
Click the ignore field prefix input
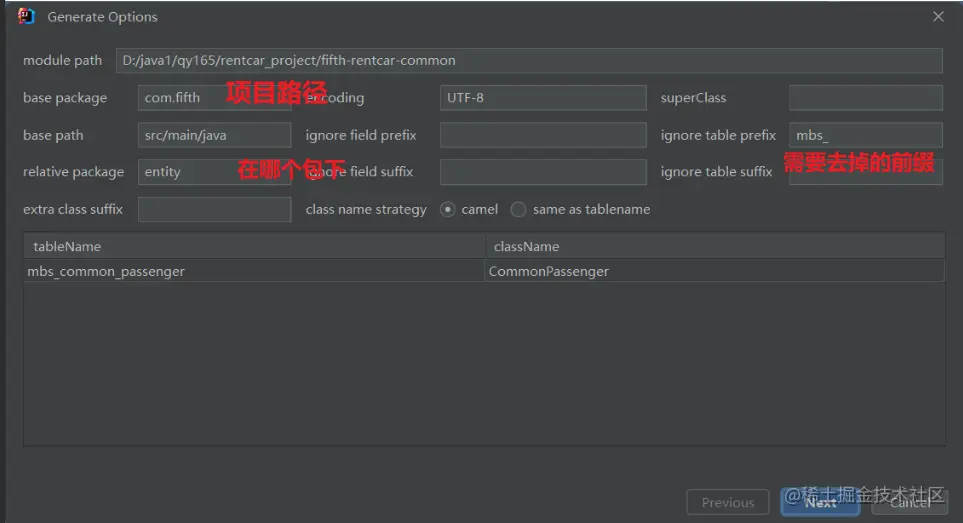pos(543,135)
